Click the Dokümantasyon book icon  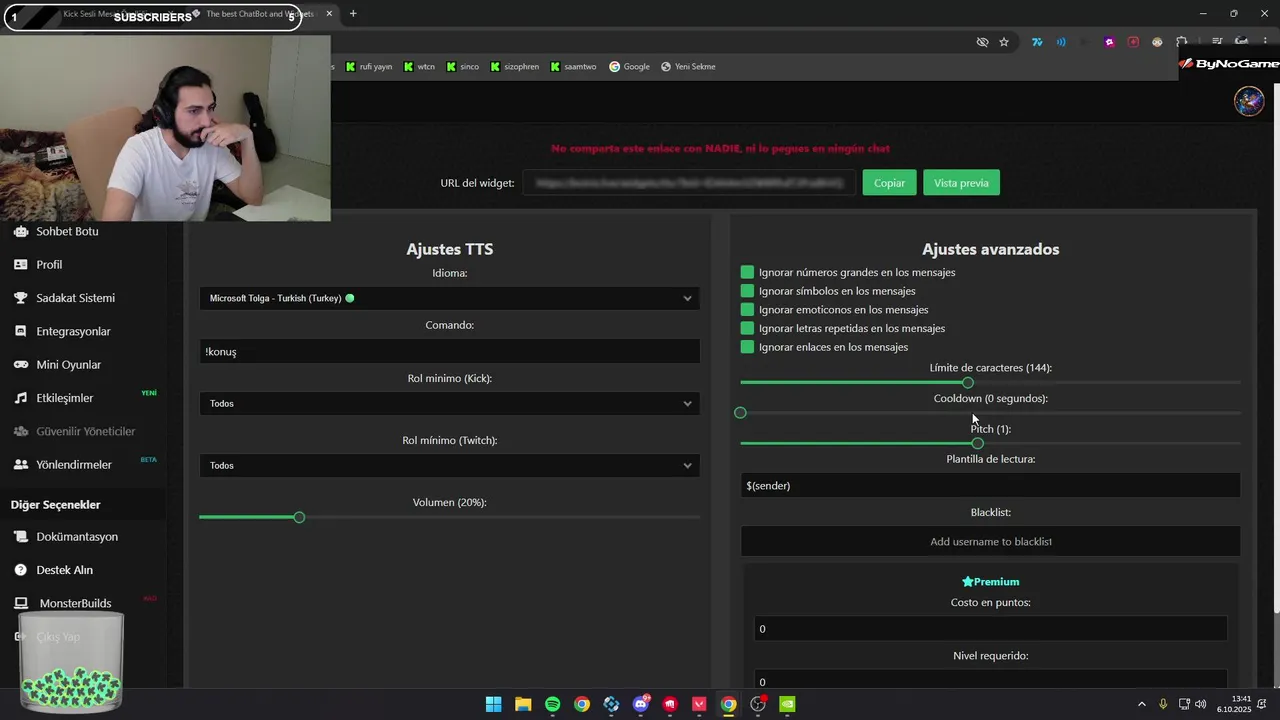coord(20,537)
